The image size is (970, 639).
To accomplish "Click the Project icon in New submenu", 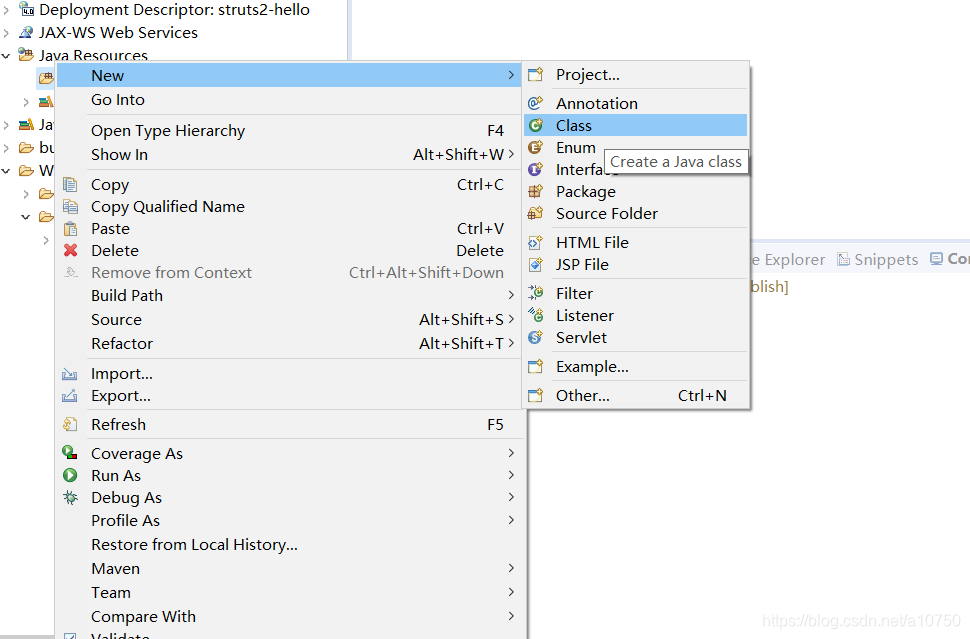I will tap(535, 75).
